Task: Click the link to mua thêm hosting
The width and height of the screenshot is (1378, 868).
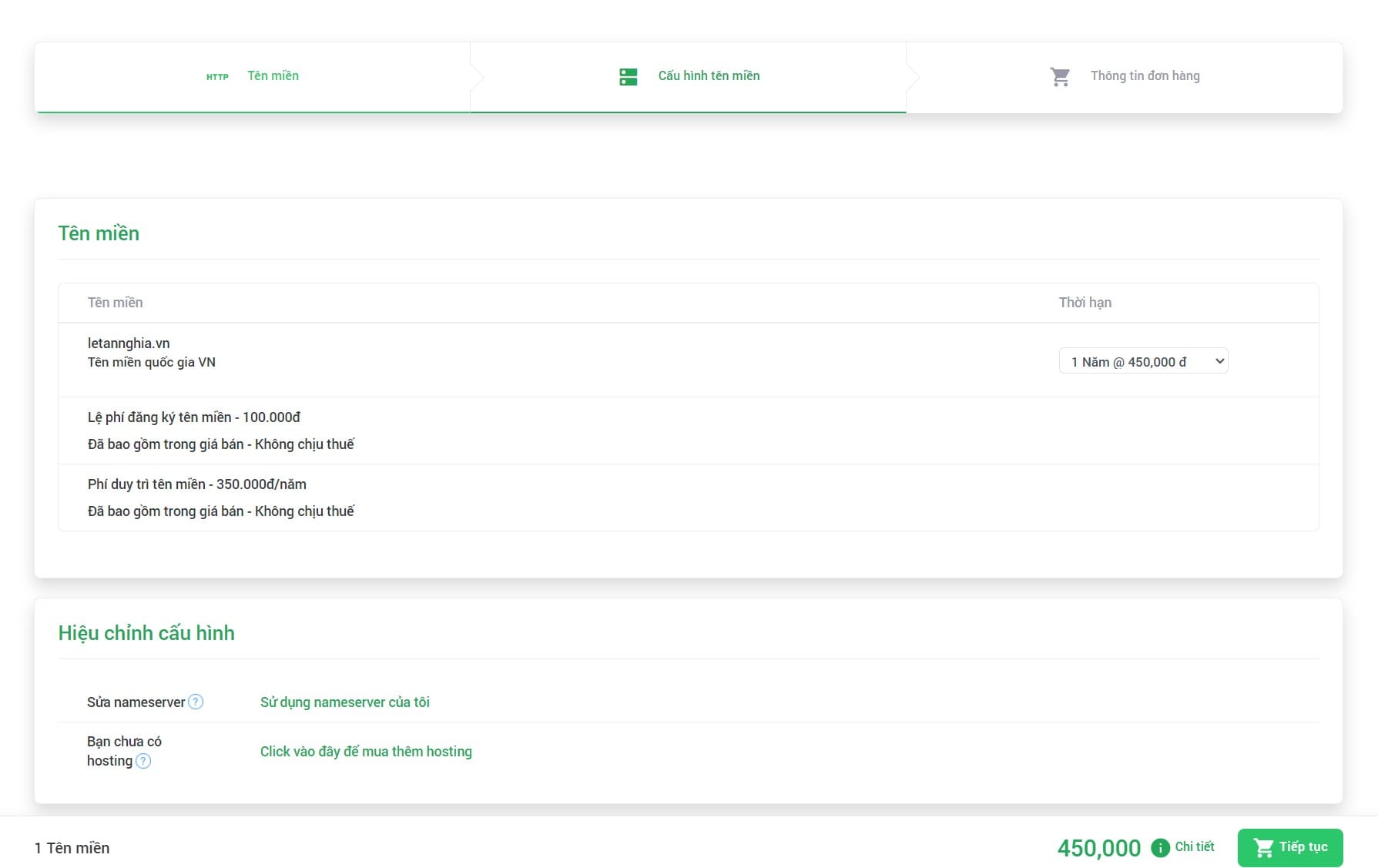Action: [x=366, y=751]
